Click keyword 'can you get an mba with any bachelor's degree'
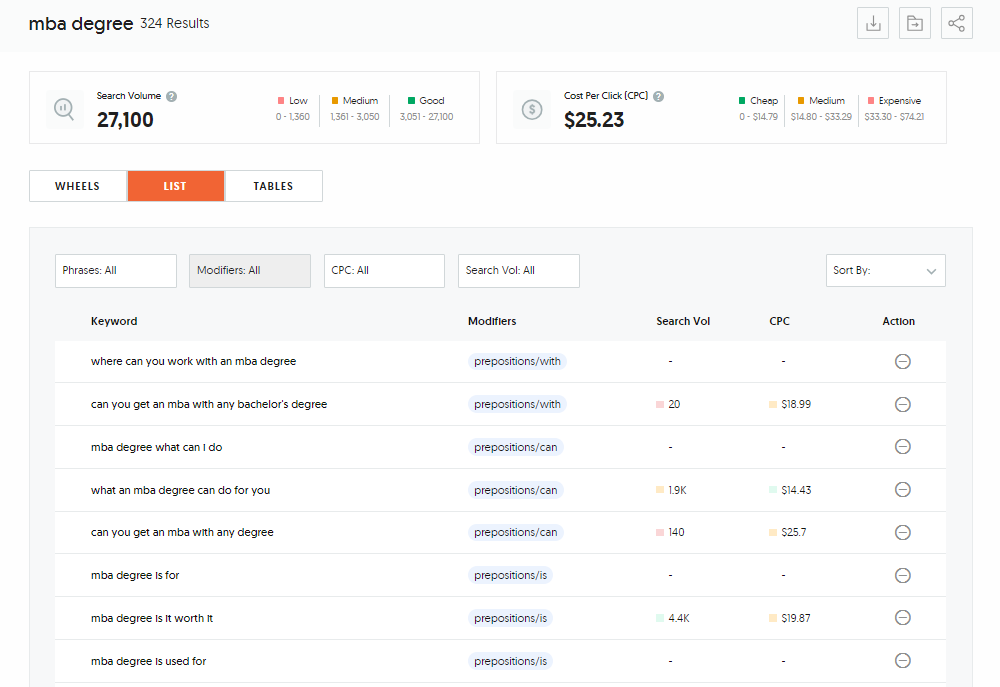1000x687 pixels. [209, 404]
